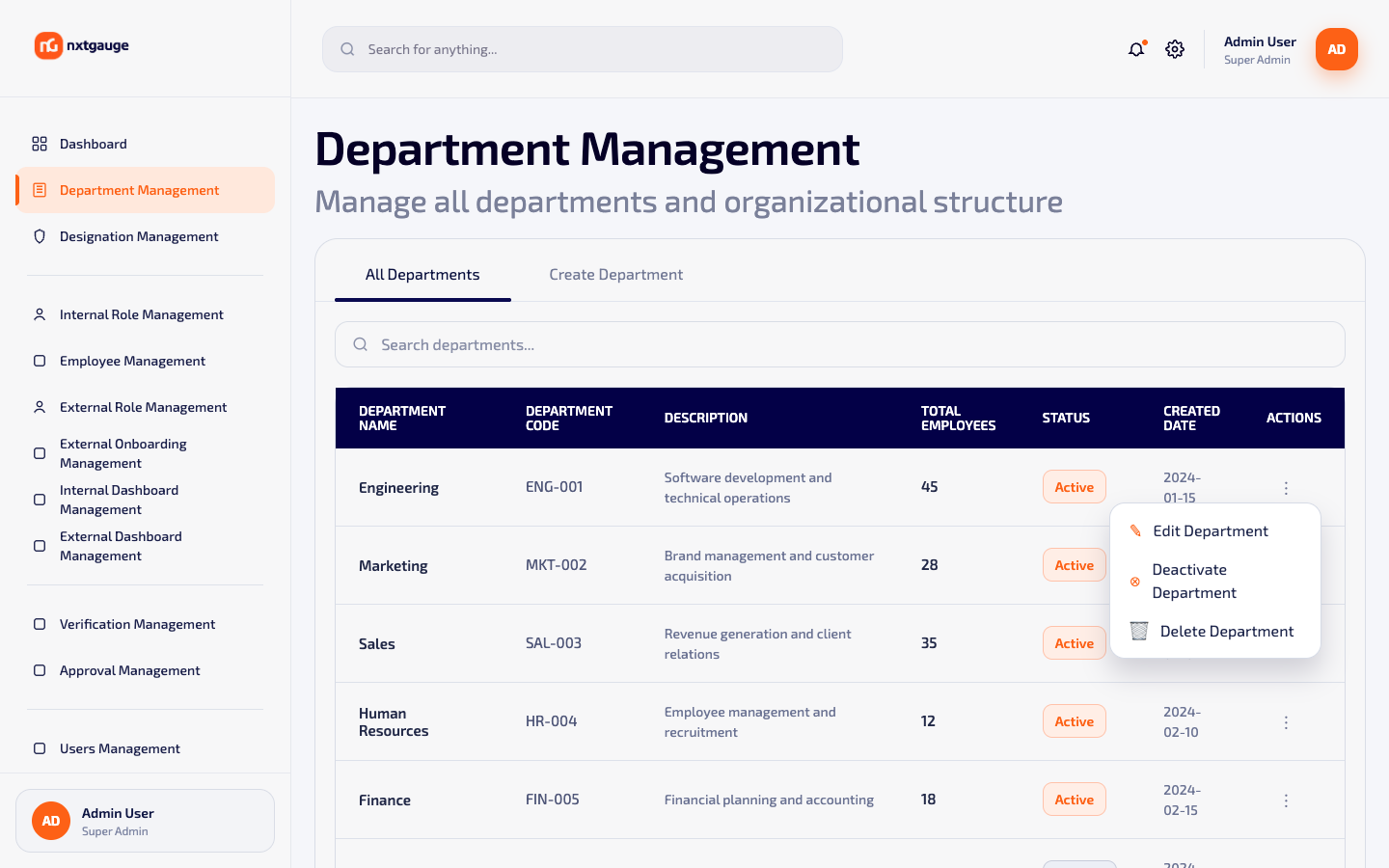Open actions menu for Finance row
The image size is (1389, 868).
click(x=1286, y=800)
